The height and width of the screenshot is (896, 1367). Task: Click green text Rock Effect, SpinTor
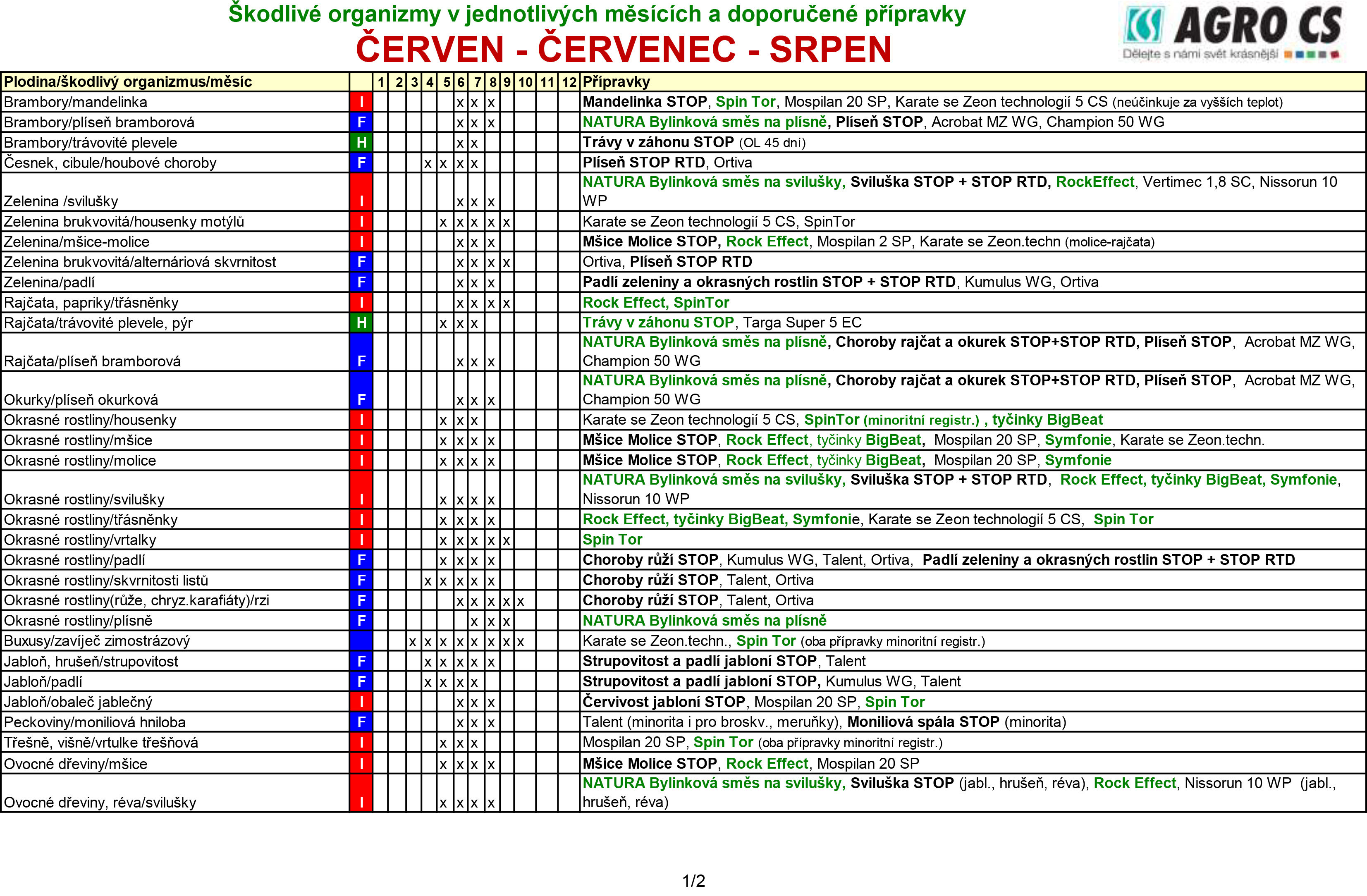click(x=655, y=303)
